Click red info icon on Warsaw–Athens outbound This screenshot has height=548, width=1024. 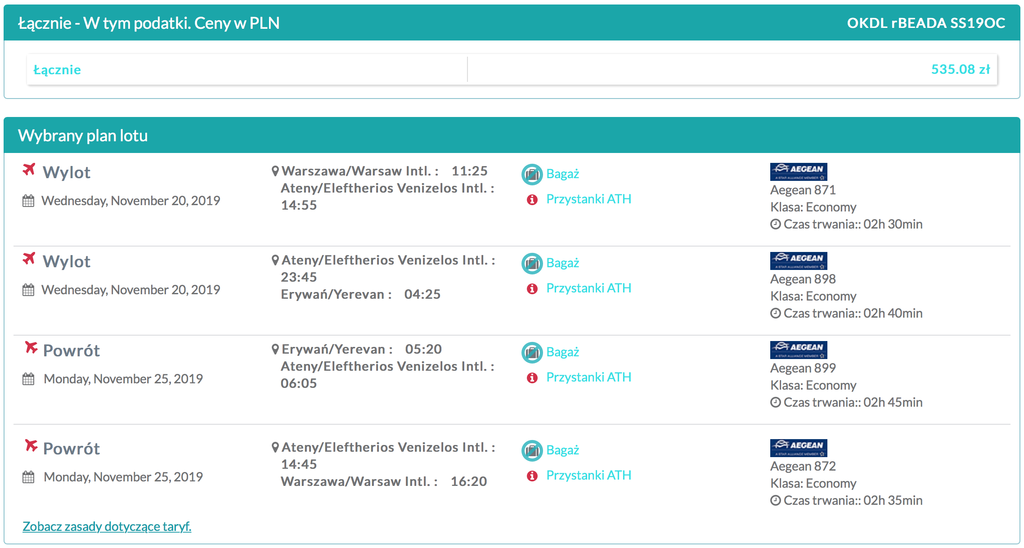point(532,199)
